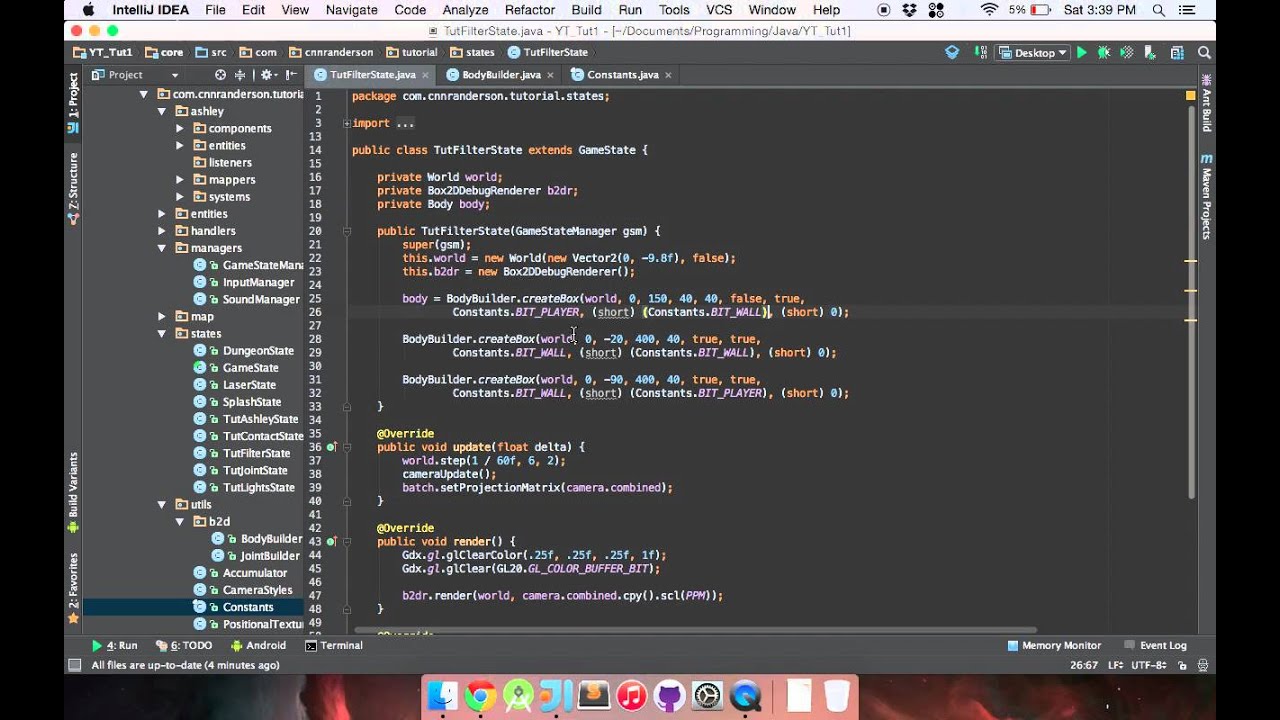Screen dimensions: 1280x720
Task: Expand the mappers folder
Action: click(x=180, y=180)
